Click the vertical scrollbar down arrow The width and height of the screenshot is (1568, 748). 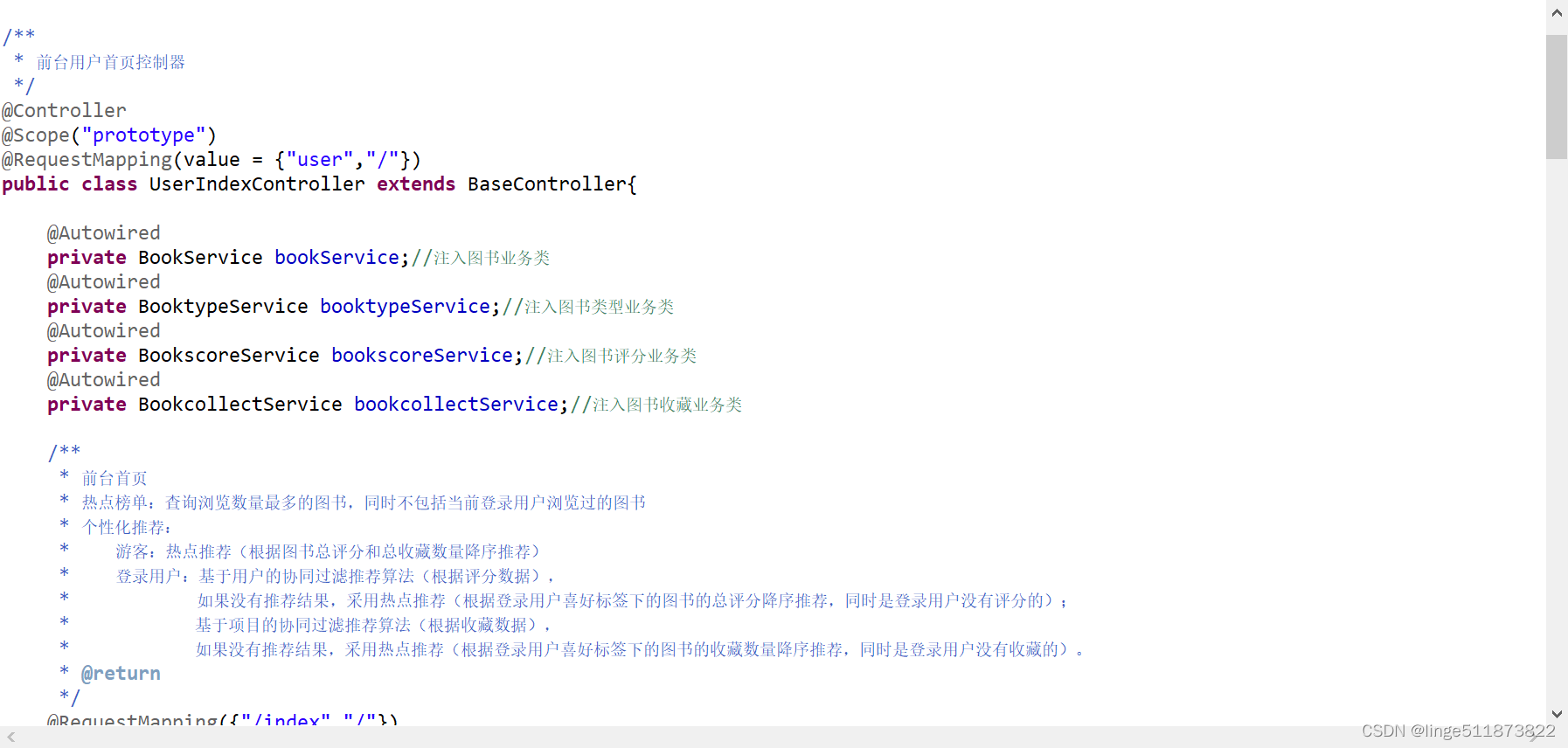click(x=1557, y=714)
